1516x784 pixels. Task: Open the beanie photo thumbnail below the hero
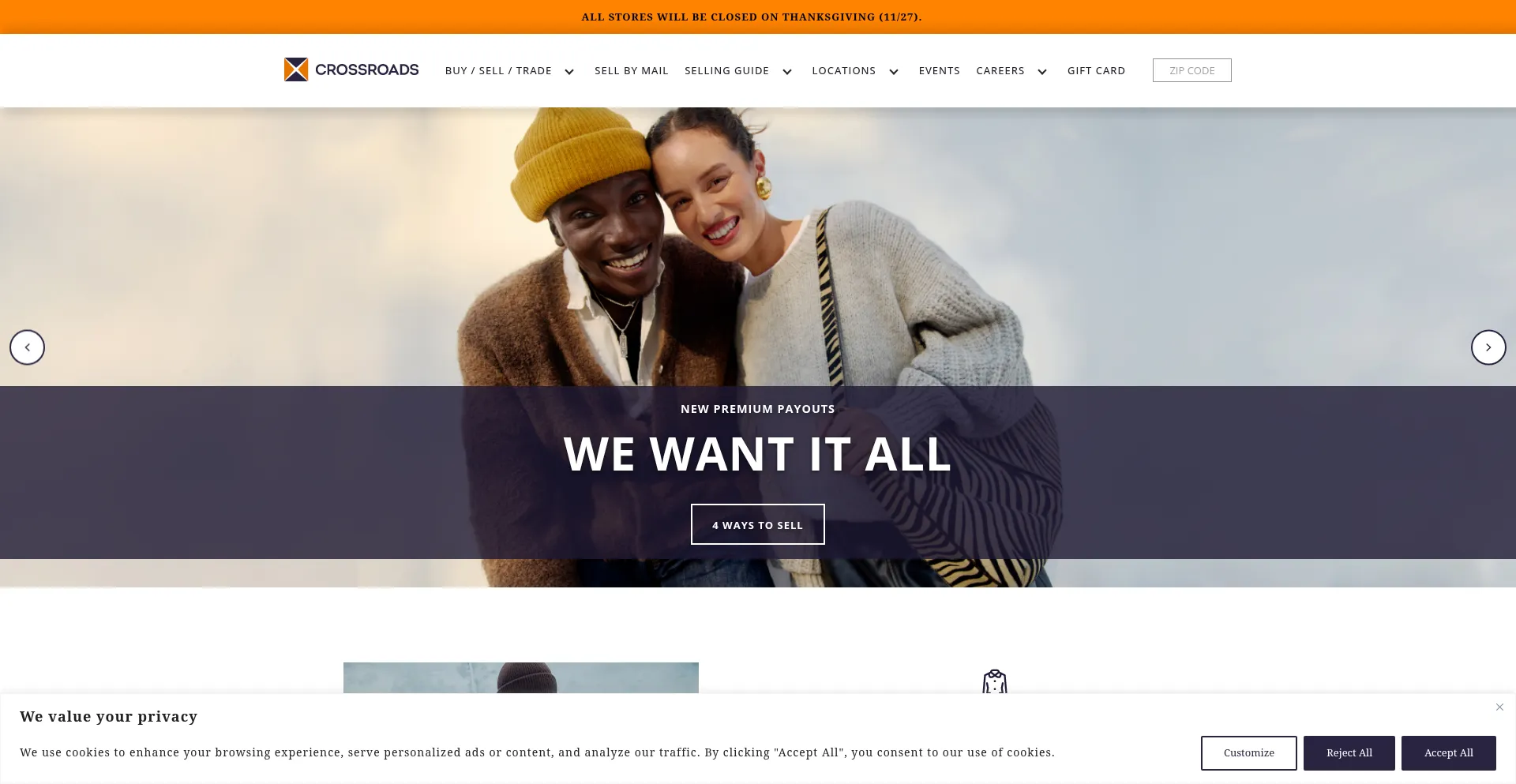(521, 678)
